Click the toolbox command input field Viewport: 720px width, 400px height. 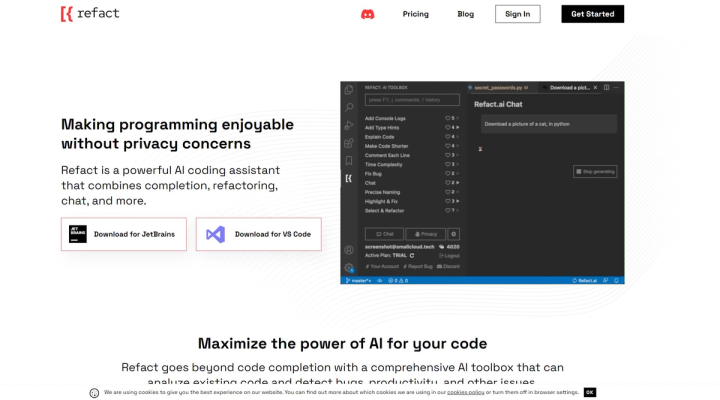pyautogui.click(x=412, y=100)
